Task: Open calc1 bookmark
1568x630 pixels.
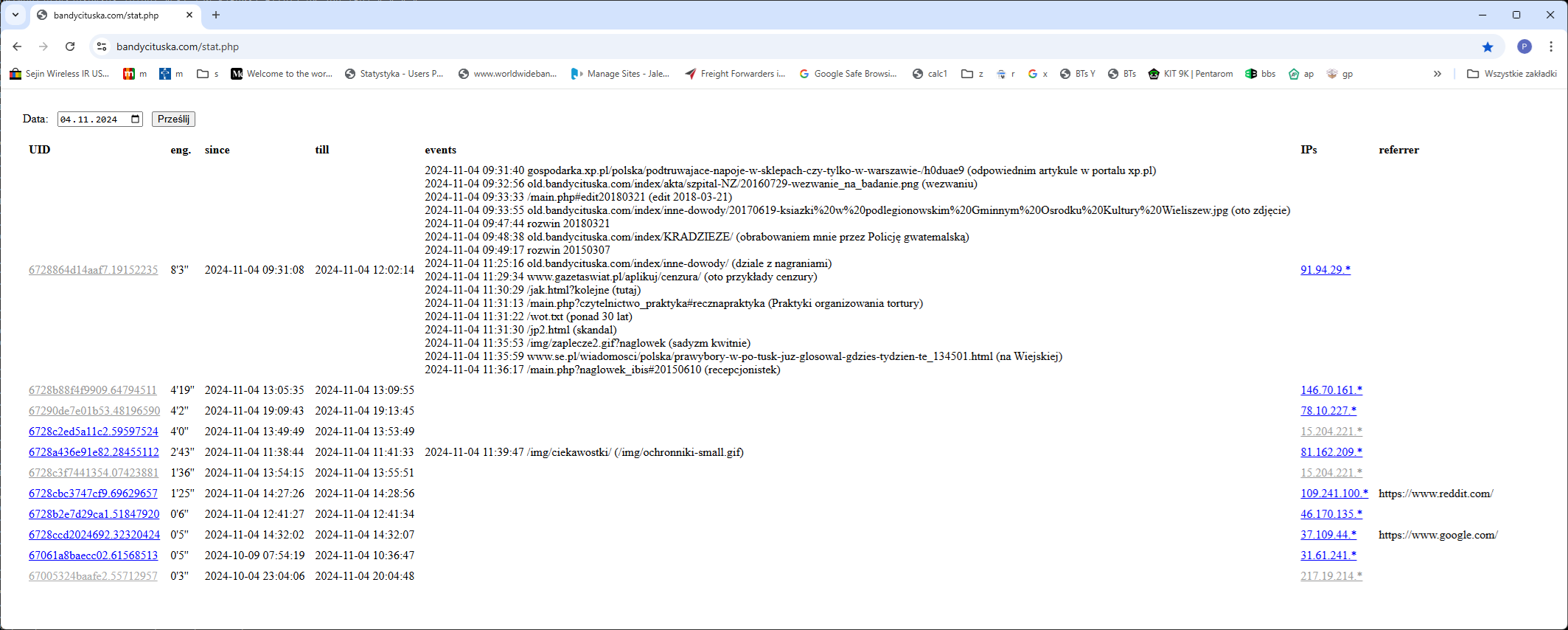Action: [x=930, y=74]
